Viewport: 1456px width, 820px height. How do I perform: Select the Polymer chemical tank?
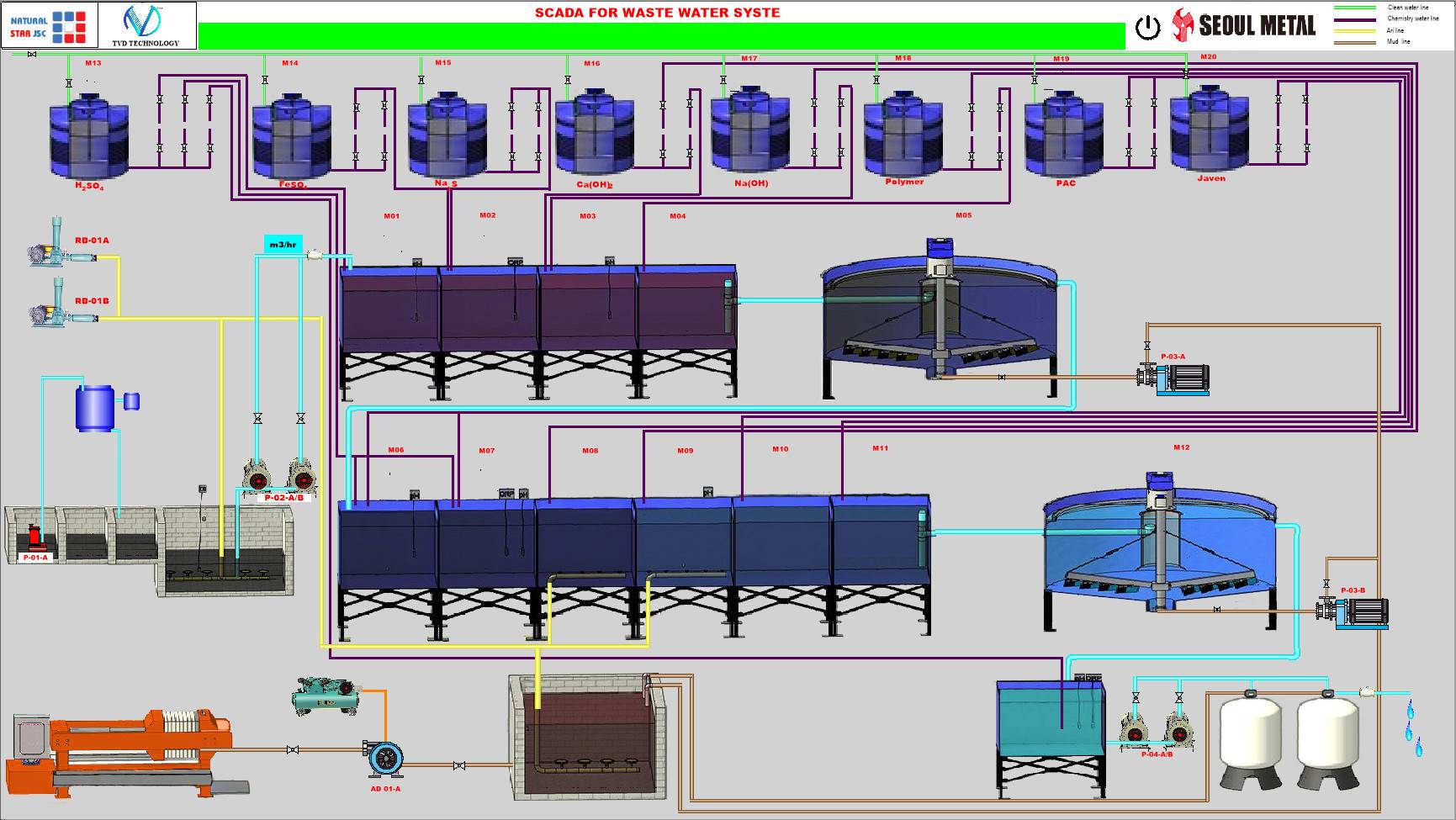(x=904, y=133)
